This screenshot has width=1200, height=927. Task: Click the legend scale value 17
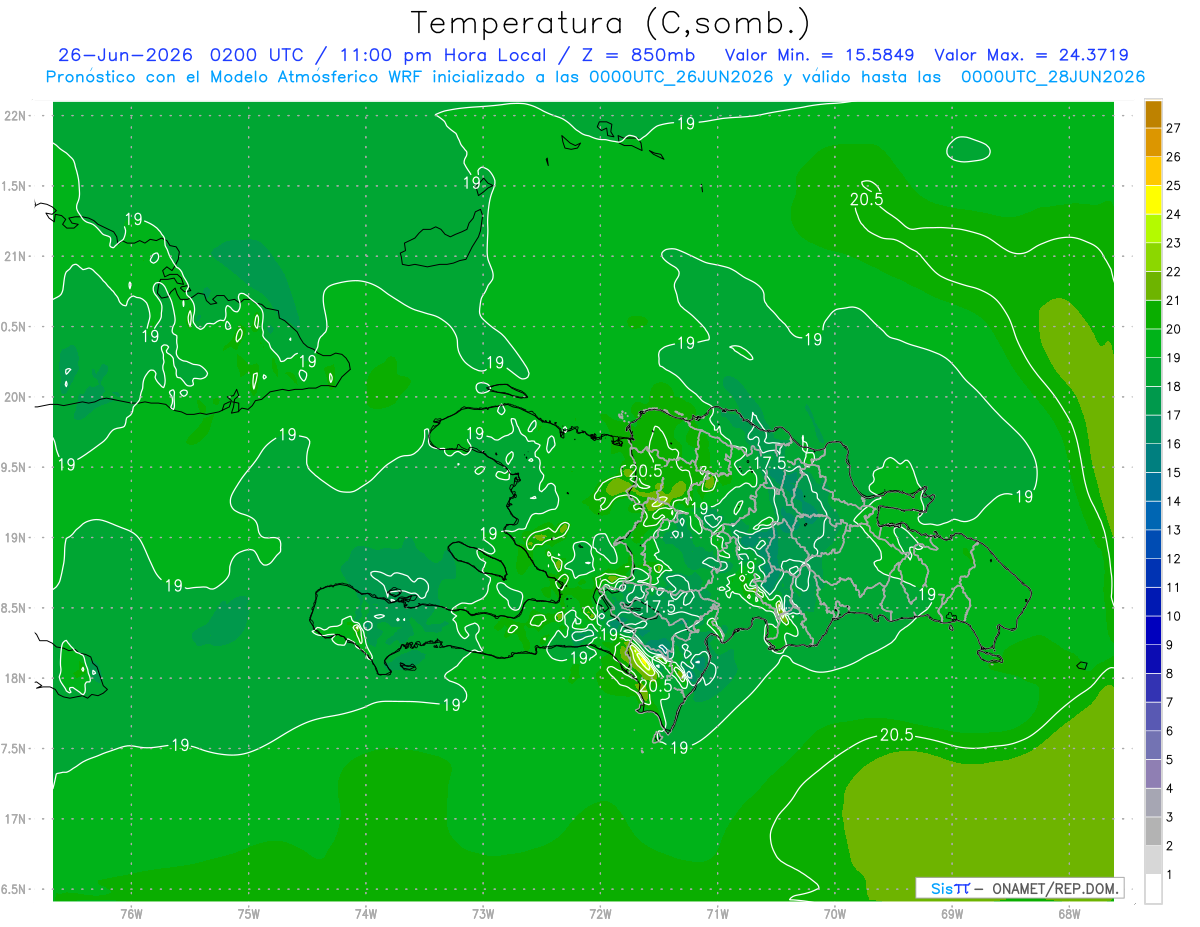1174,415
